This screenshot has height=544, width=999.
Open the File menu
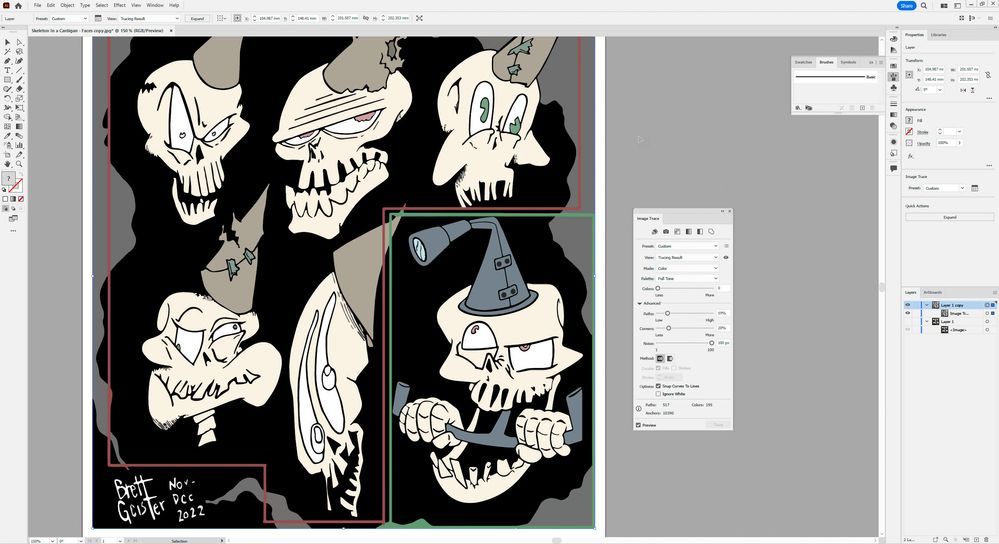click(x=38, y=5)
